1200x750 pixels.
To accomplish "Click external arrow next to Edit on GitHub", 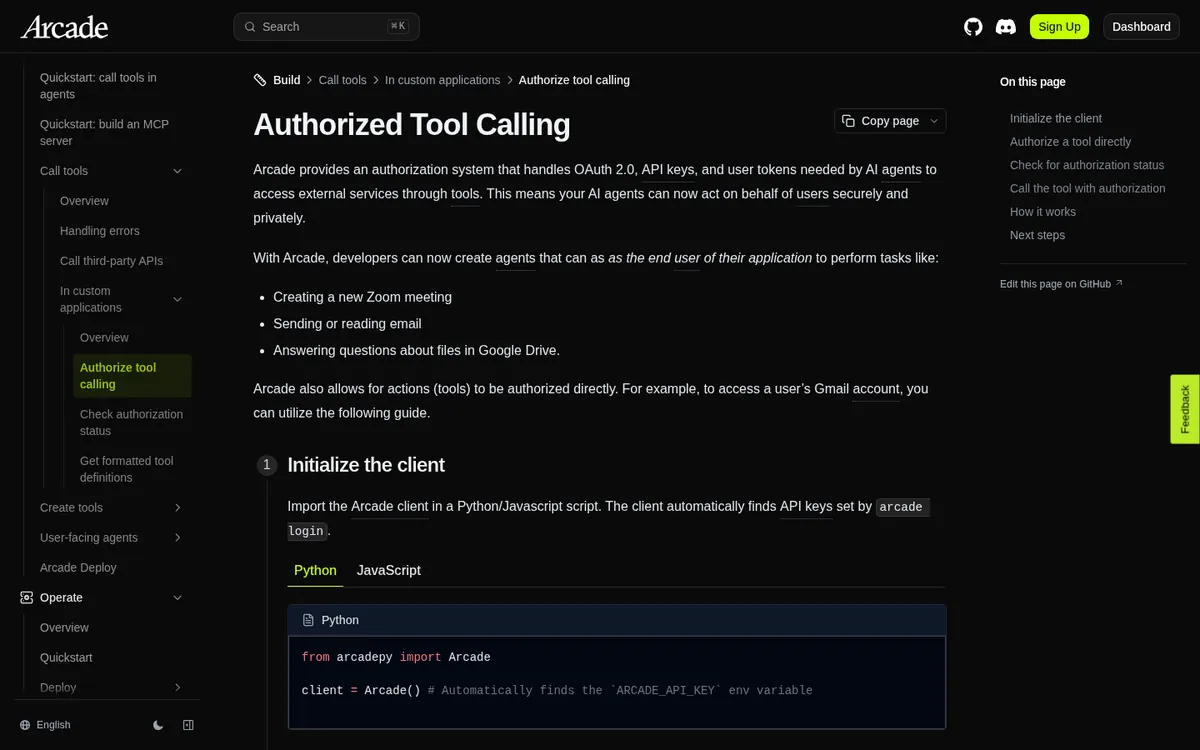I will (1119, 283).
